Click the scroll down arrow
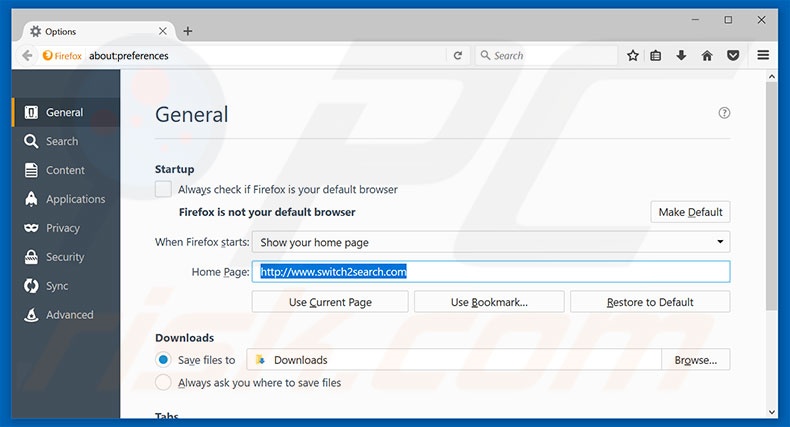The width and height of the screenshot is (790, 427). 771,412
